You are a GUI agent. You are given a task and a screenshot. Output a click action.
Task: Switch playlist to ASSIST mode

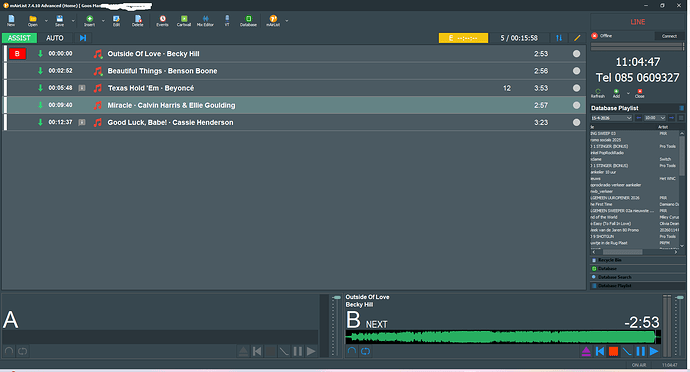coord(19,38)
